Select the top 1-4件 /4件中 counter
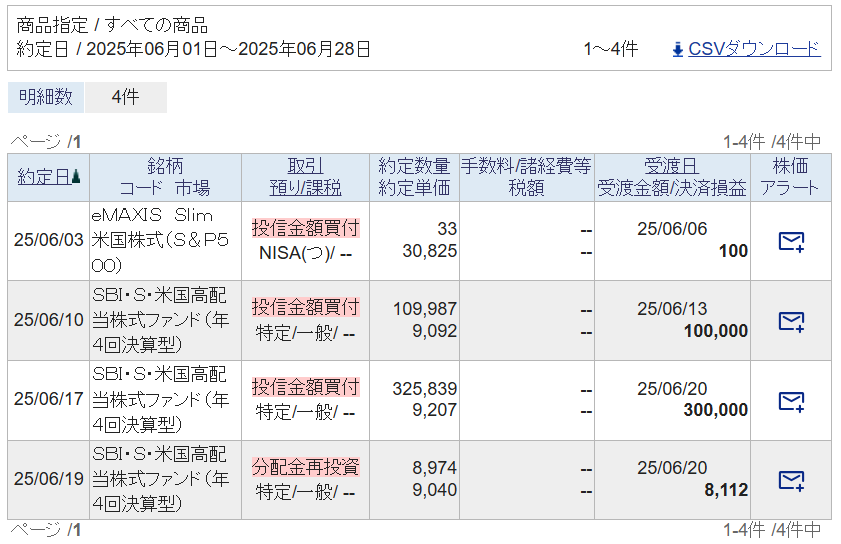This screenshot has height=544, width=841. point(772,142)
